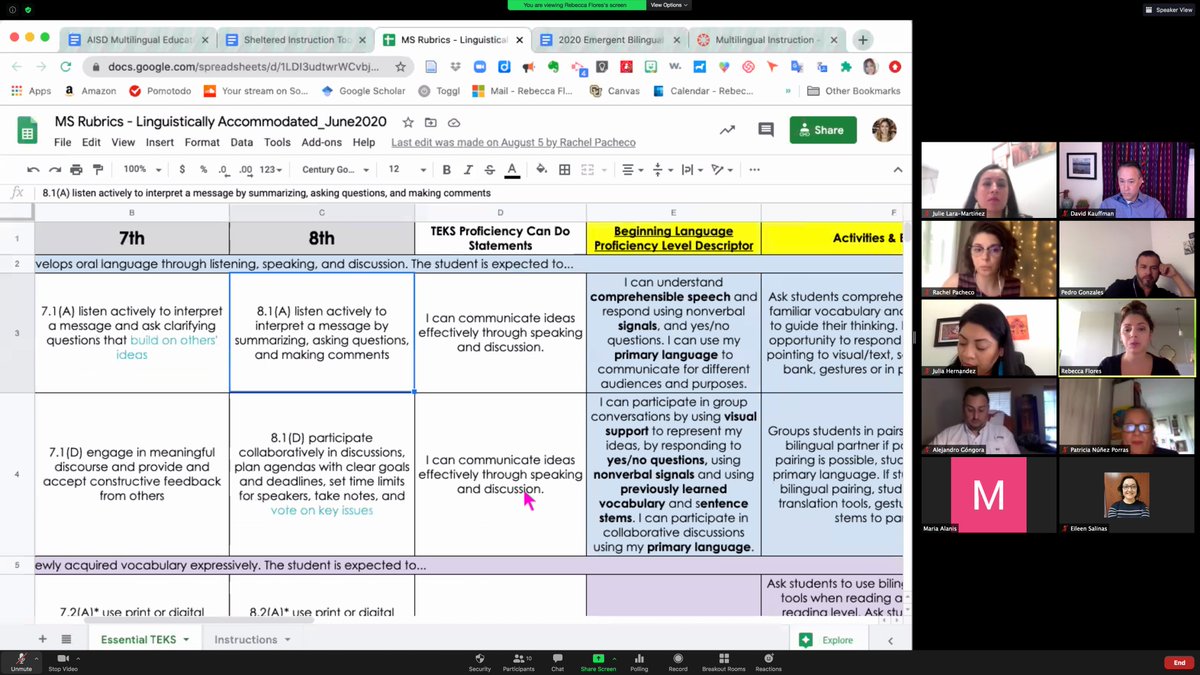Open the zoom level dropdown at 100%

pyautogui.click(x=141, y=170)
